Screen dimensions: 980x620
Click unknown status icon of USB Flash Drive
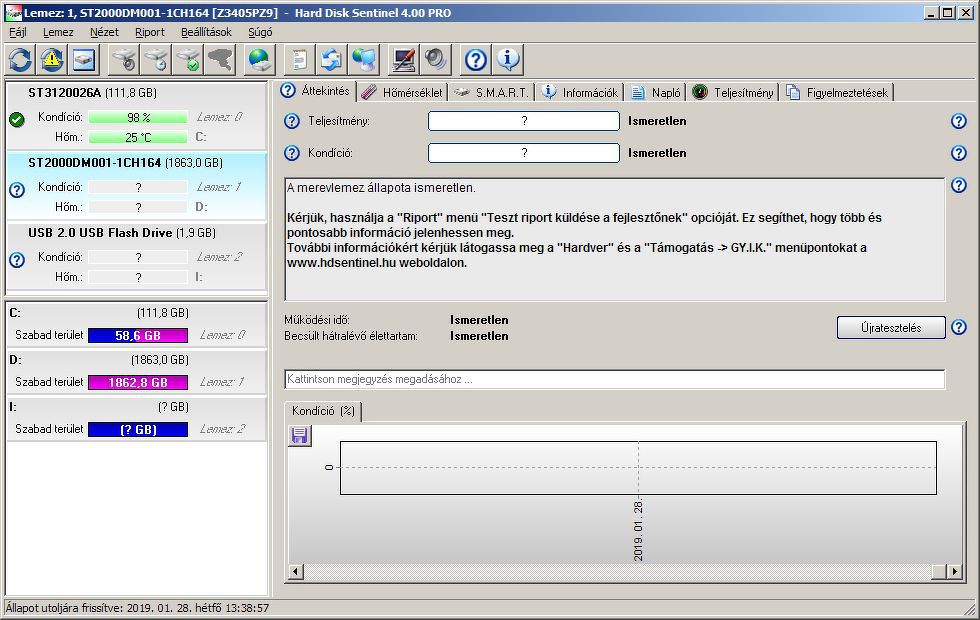click(17, 259)
